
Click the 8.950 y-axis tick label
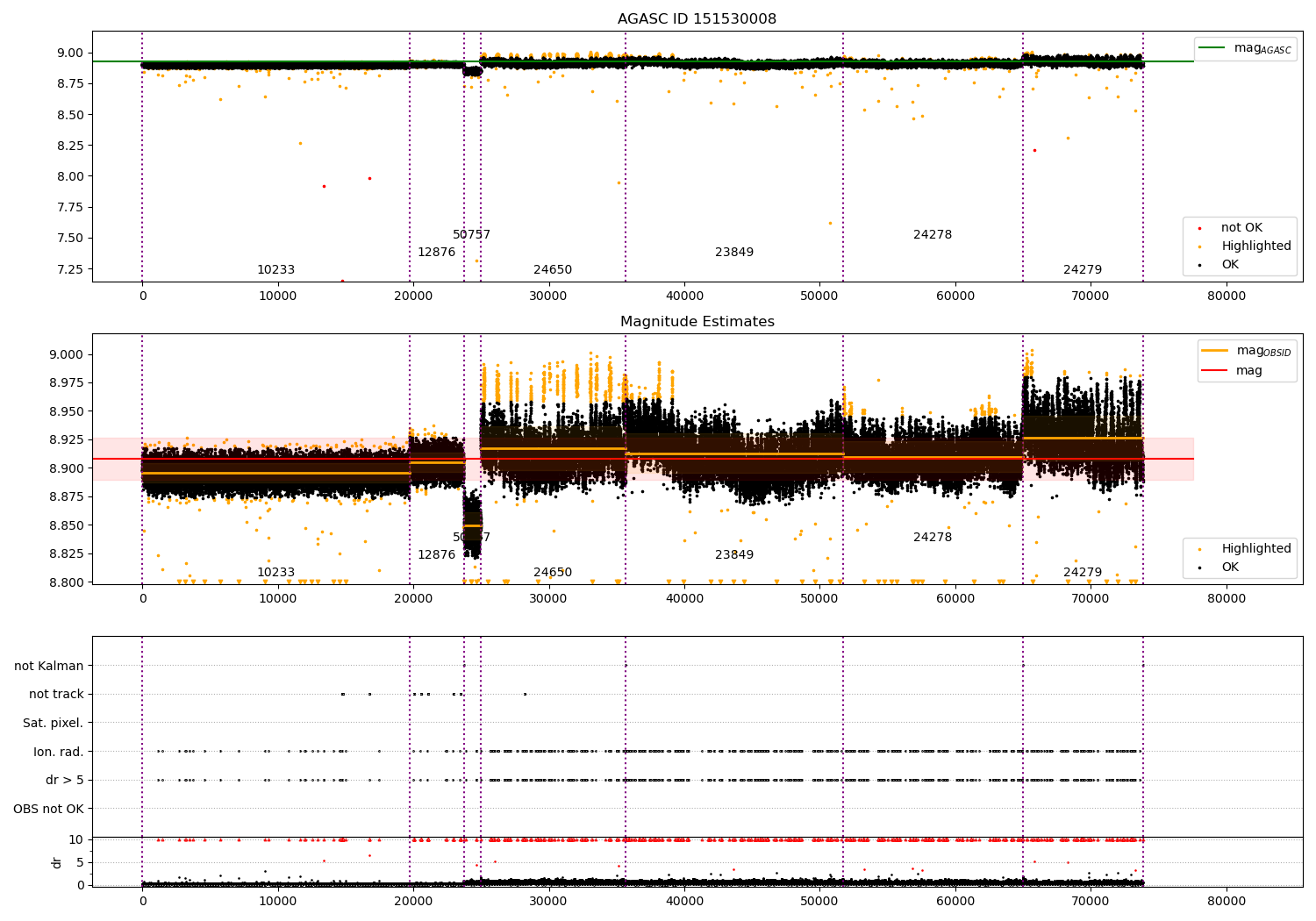pyautogui.click(x=66, y=412)
